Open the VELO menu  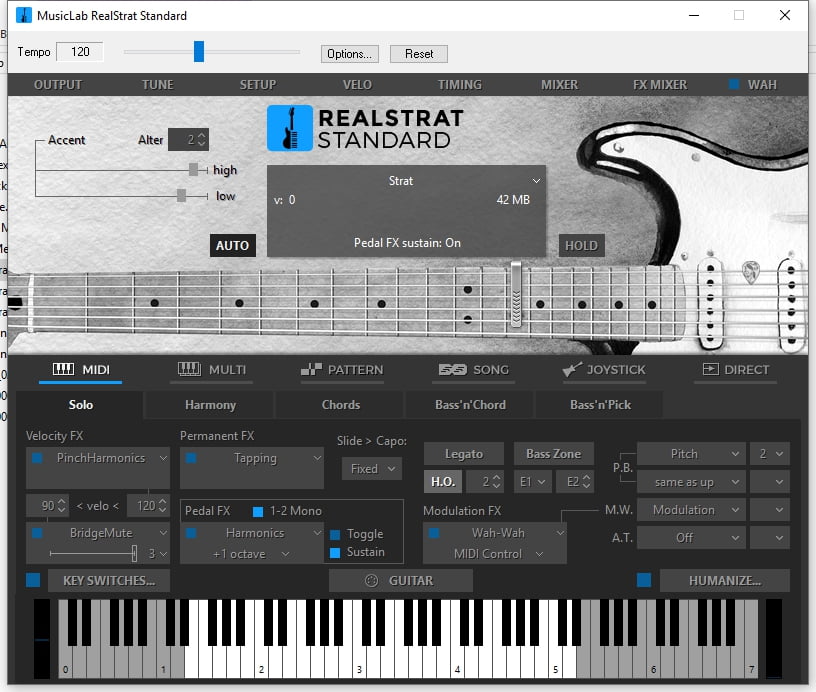pos(357,84)
